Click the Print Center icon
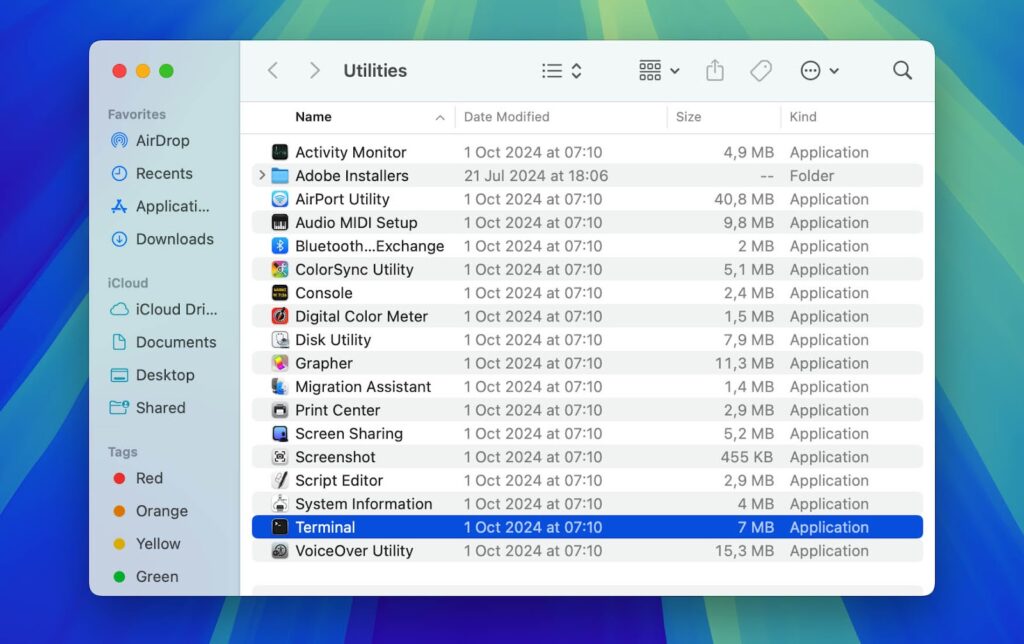Image resolution: width=1024 pixels, height=644 pixels. coord(280,410)
